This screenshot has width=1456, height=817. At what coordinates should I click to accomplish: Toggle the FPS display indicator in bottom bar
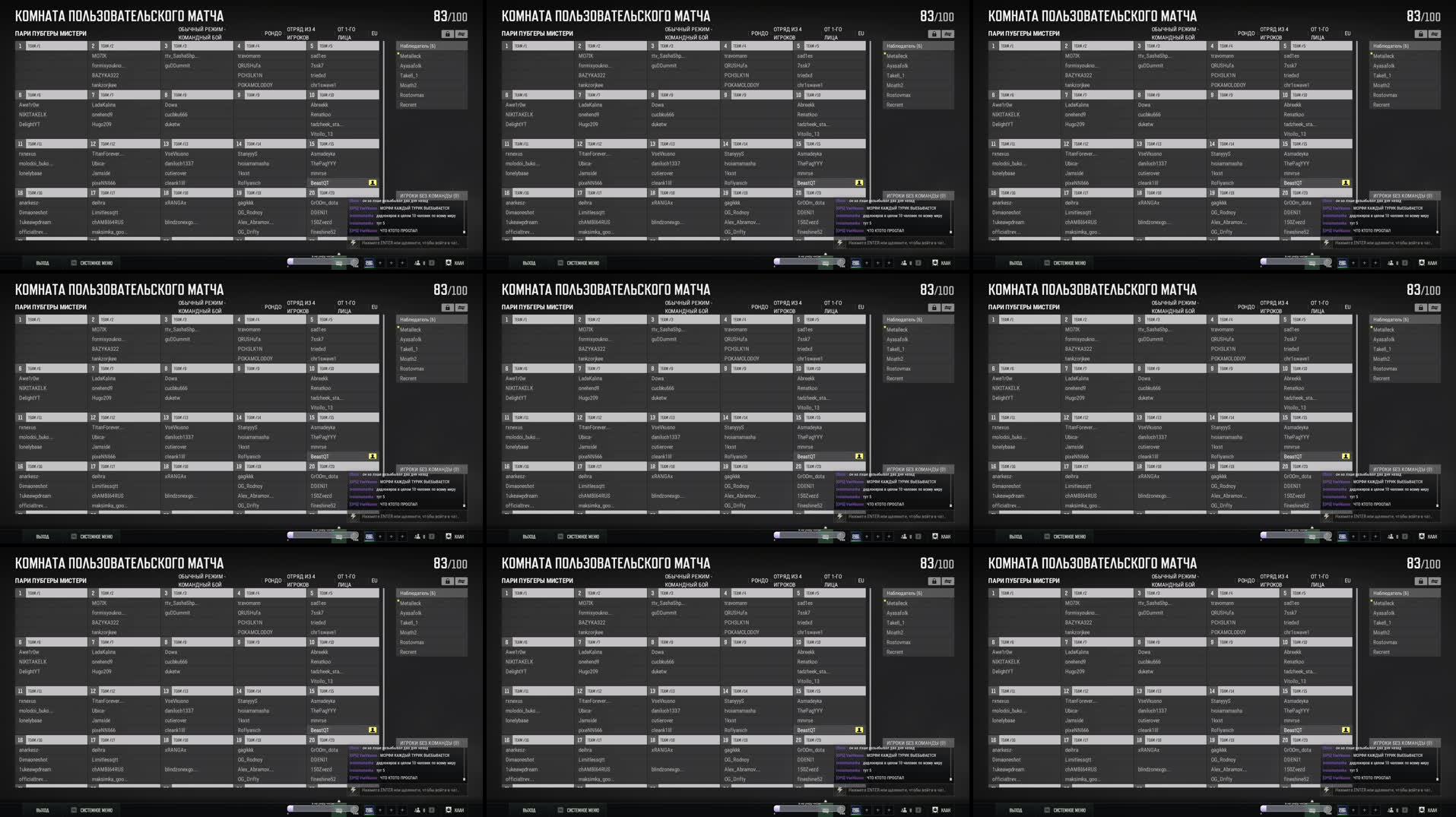[x=370, y=262]
